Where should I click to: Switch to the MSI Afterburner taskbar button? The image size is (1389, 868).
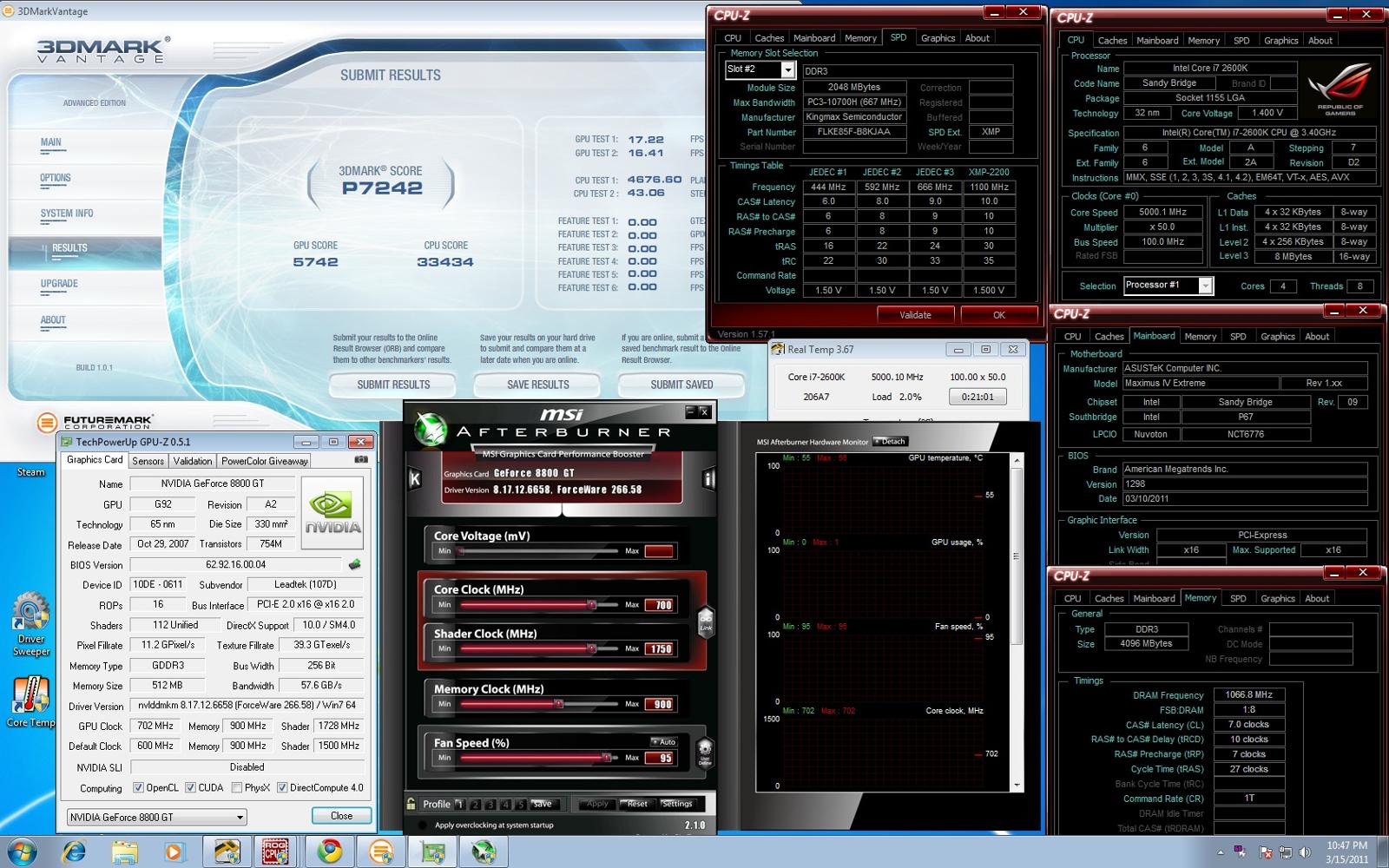[484, 852]
